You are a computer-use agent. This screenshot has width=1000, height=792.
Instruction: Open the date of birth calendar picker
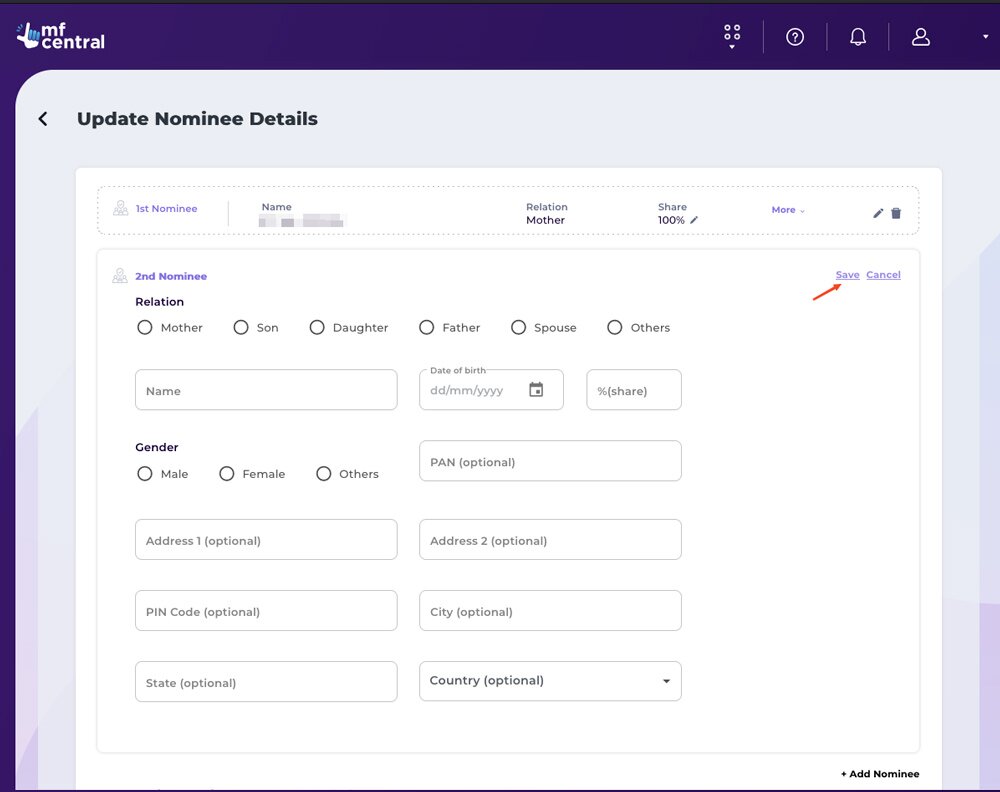pos(536,390)
